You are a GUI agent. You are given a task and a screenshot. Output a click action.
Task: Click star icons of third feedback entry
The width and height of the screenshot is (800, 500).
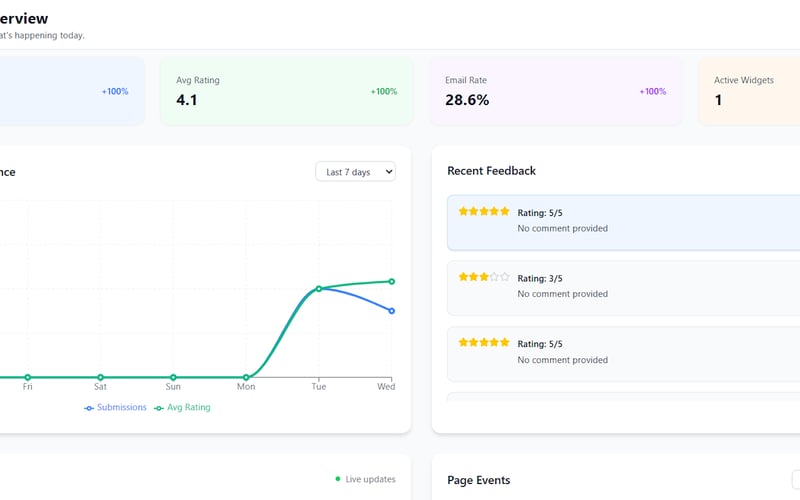484,342
